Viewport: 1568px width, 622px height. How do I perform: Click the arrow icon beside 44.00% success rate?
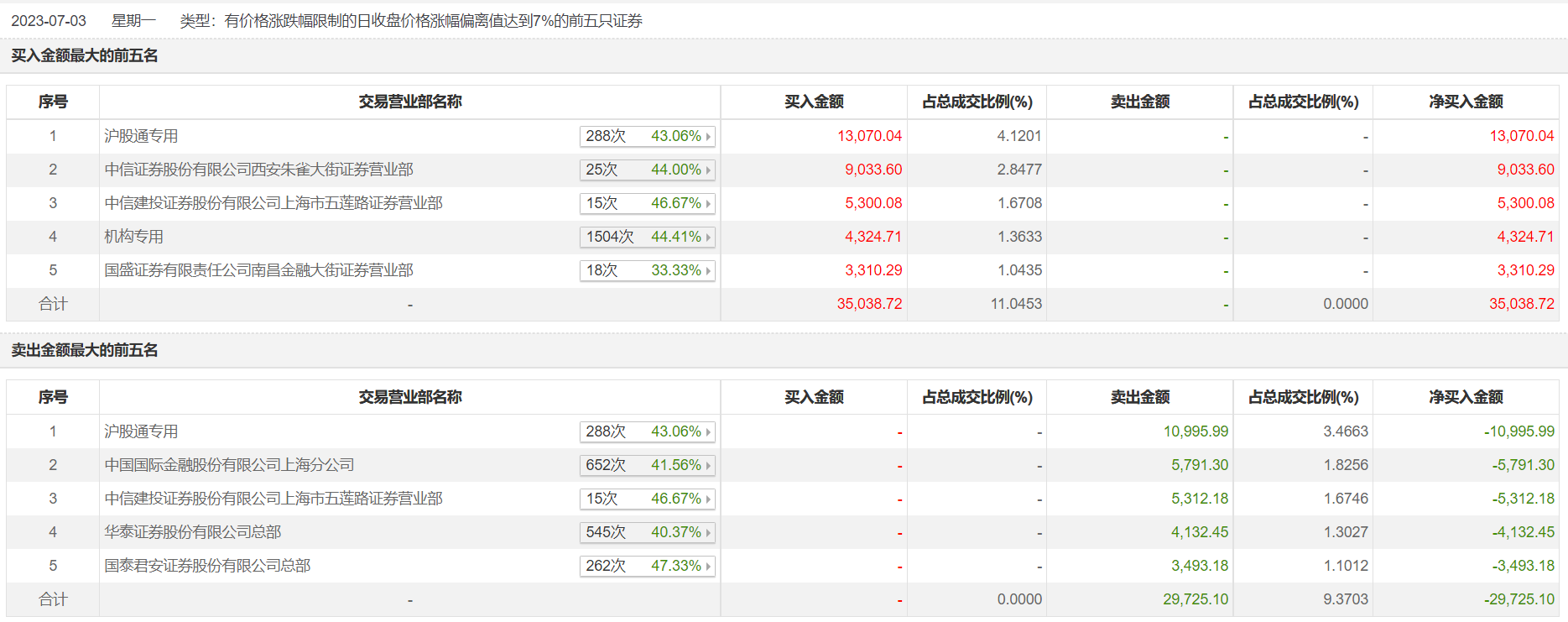(708, 170)
